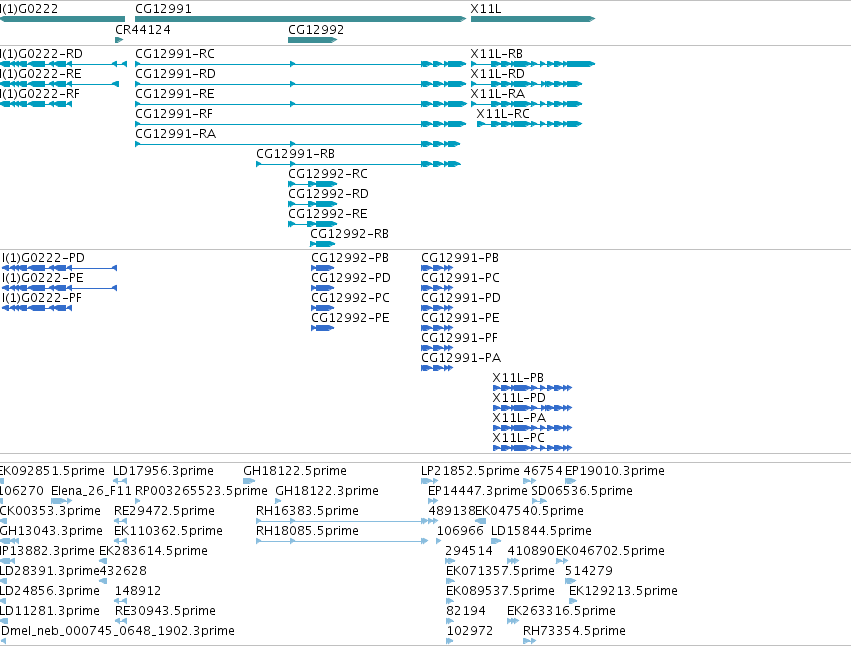Open EP14447.3prime clone
This screenshot has height=646, width=851.
[433, 501]
